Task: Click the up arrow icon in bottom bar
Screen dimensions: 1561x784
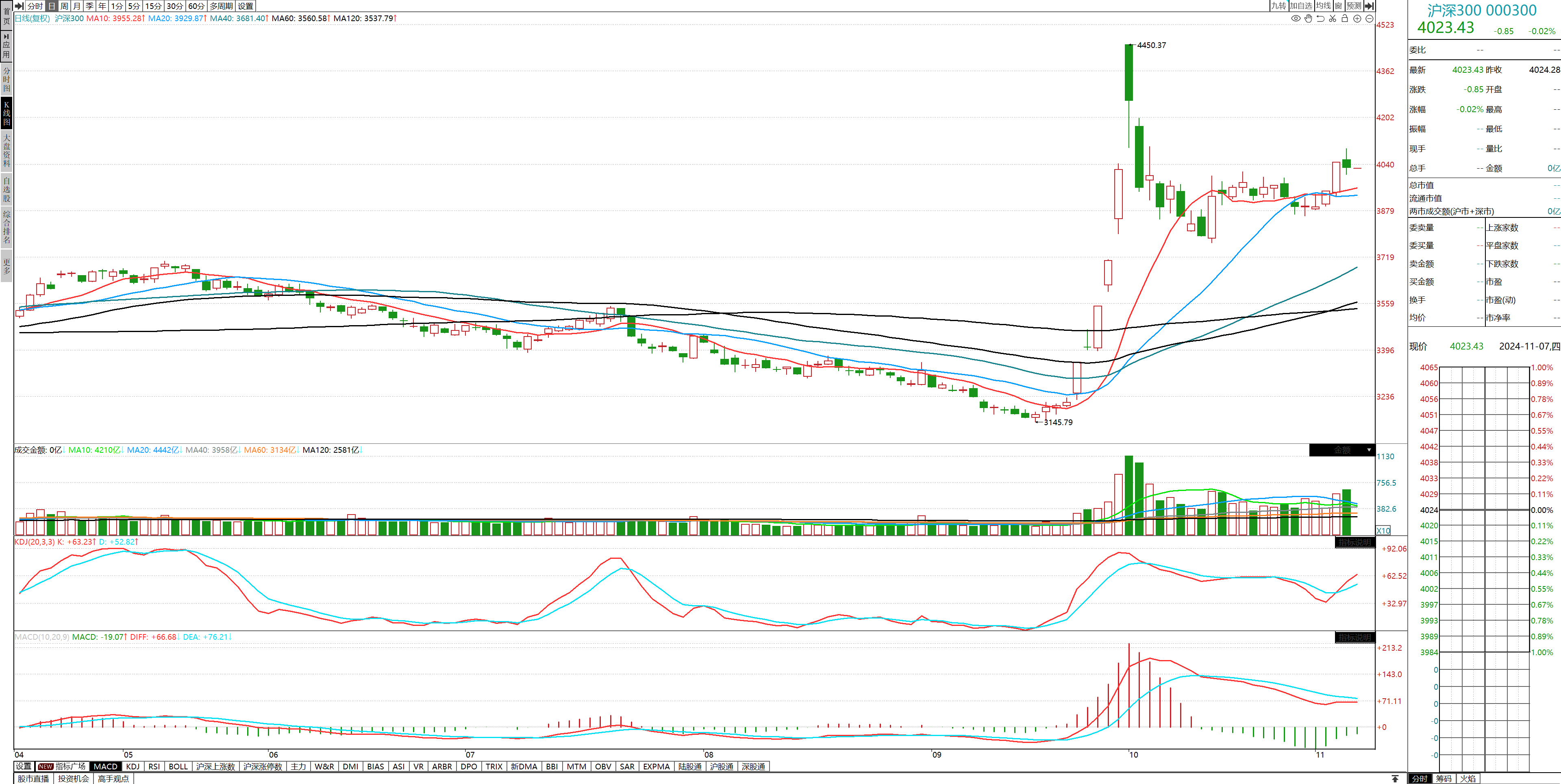Action: pos(1395,779)
